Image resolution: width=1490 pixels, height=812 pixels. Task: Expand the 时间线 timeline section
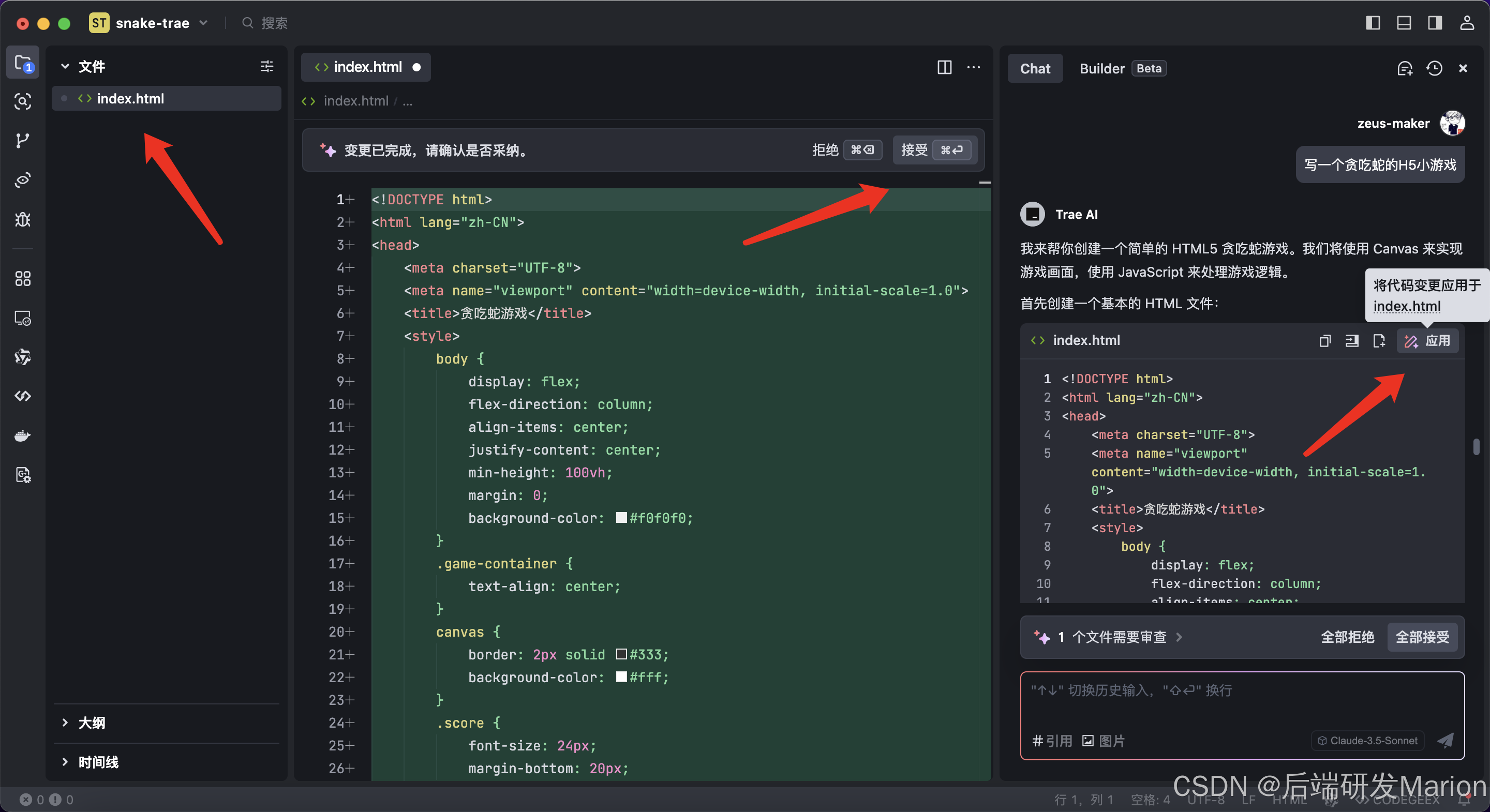(97, 762)
